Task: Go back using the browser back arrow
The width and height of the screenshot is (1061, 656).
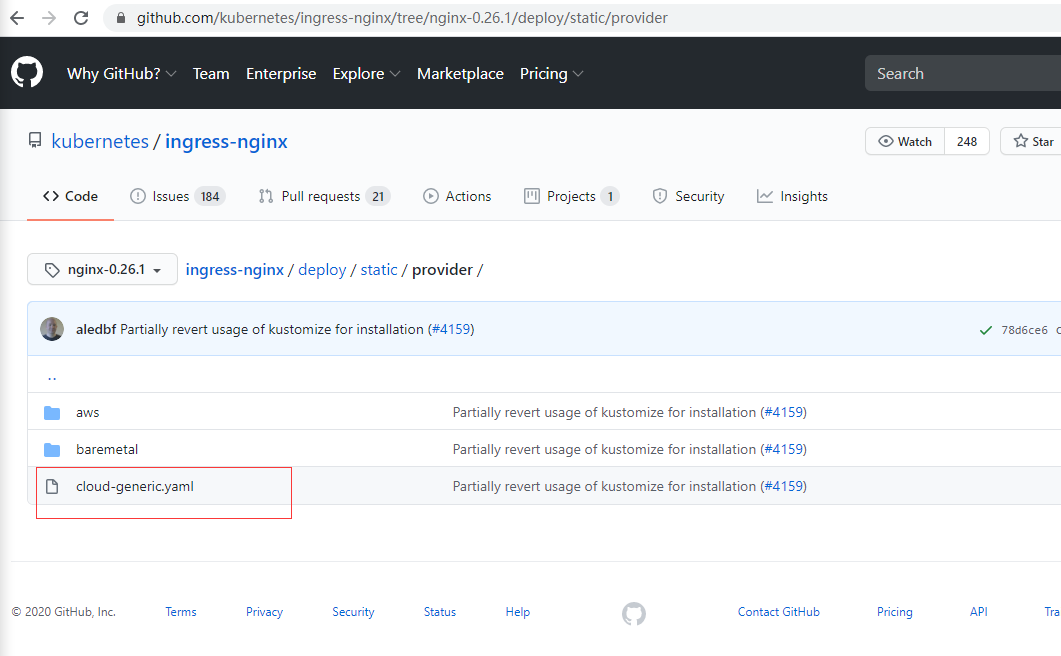Action: (18, 18)
